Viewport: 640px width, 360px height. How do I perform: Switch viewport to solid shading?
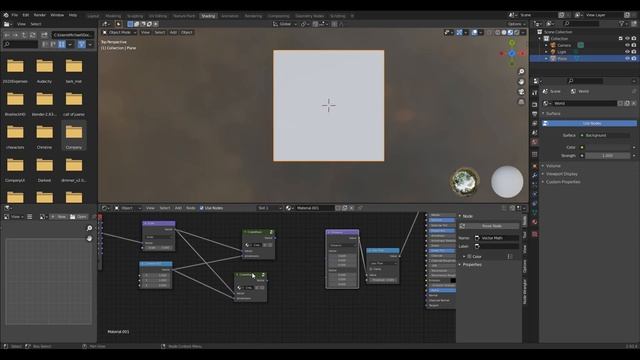point(504,32)
